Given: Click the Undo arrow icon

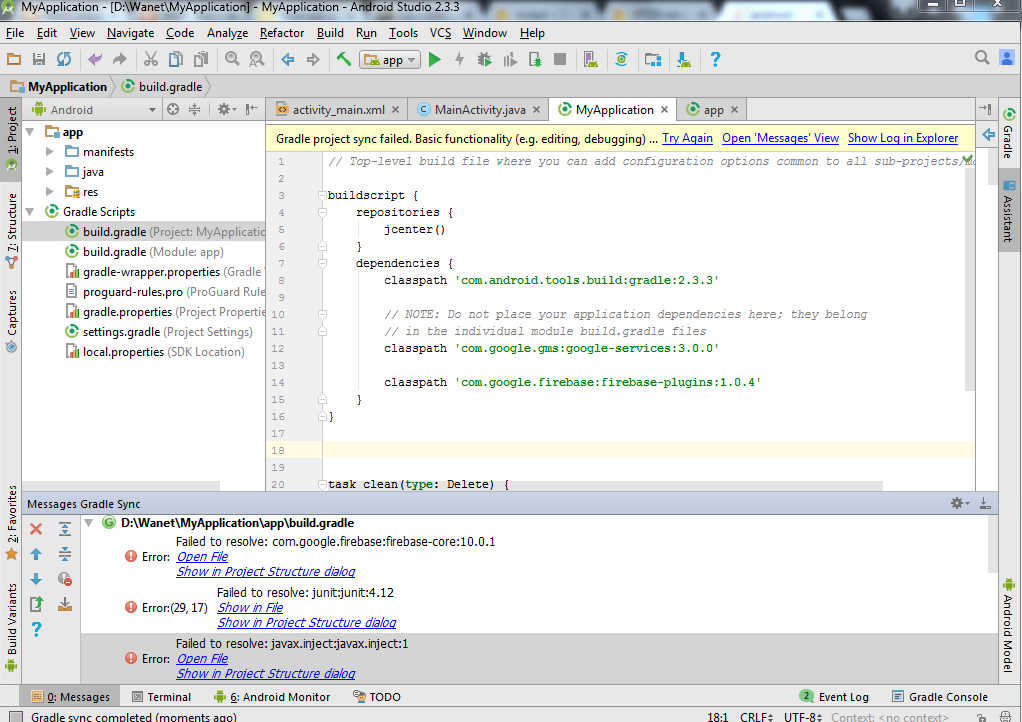Looking at the screenshot, I should coord(95,59).
